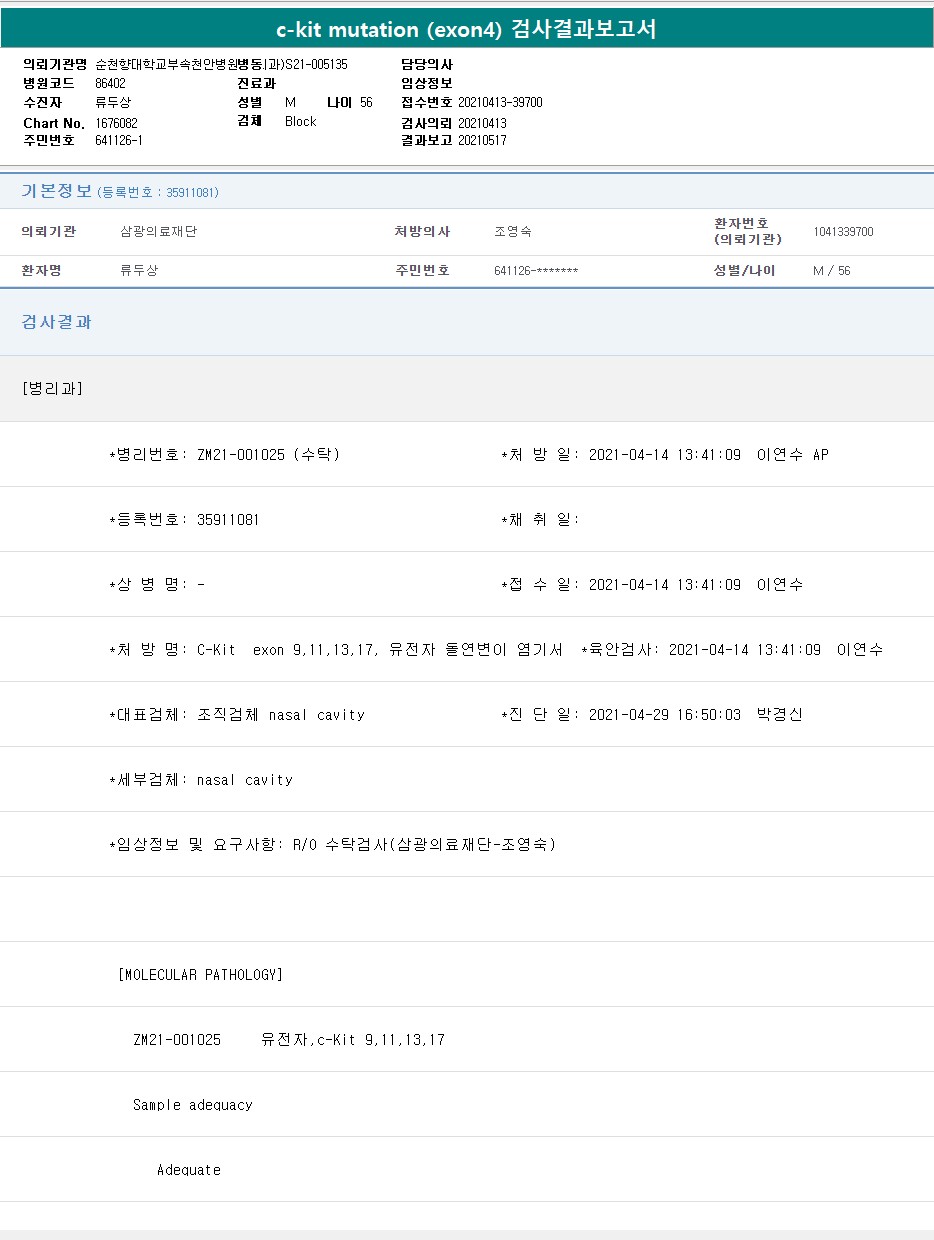Click patient number 1041339700

(843, 232)
